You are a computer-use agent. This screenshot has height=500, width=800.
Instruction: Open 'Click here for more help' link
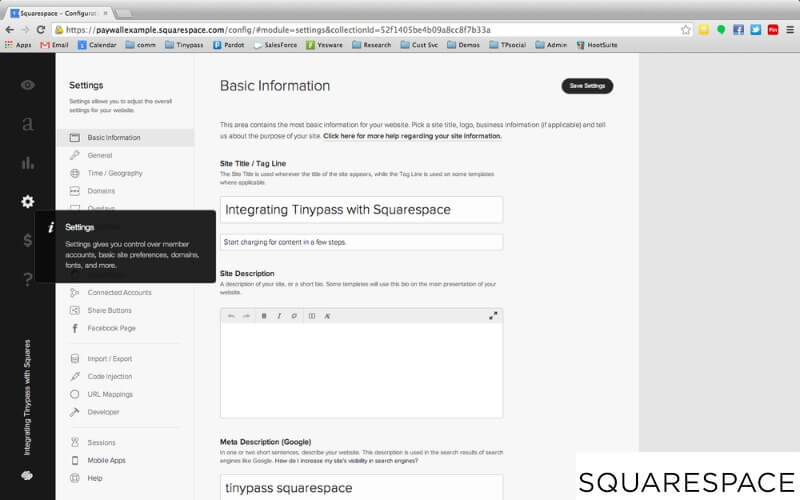click(412, 136)
